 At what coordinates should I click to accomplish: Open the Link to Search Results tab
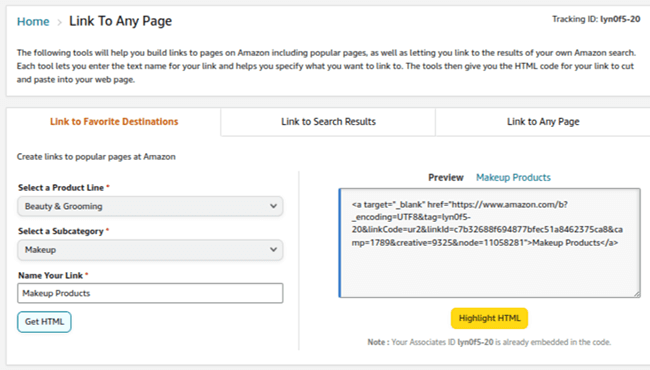point(328,121)
